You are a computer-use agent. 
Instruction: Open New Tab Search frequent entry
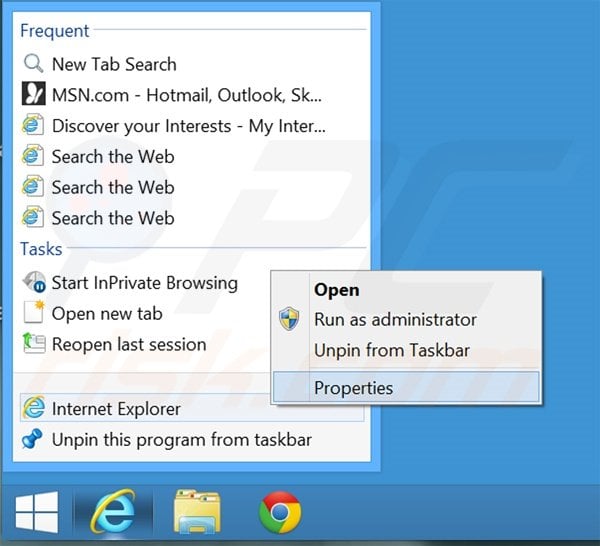192,64
